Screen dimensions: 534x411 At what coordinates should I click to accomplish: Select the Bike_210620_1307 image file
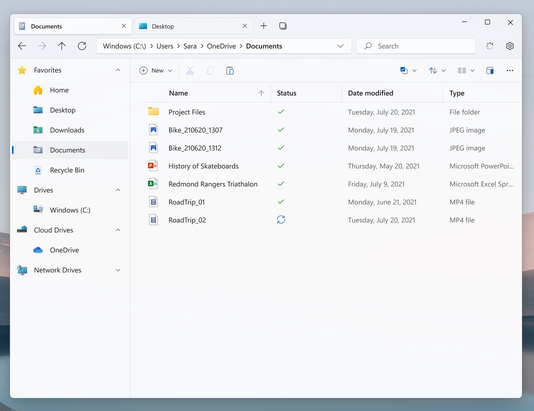tap(331, 130)
